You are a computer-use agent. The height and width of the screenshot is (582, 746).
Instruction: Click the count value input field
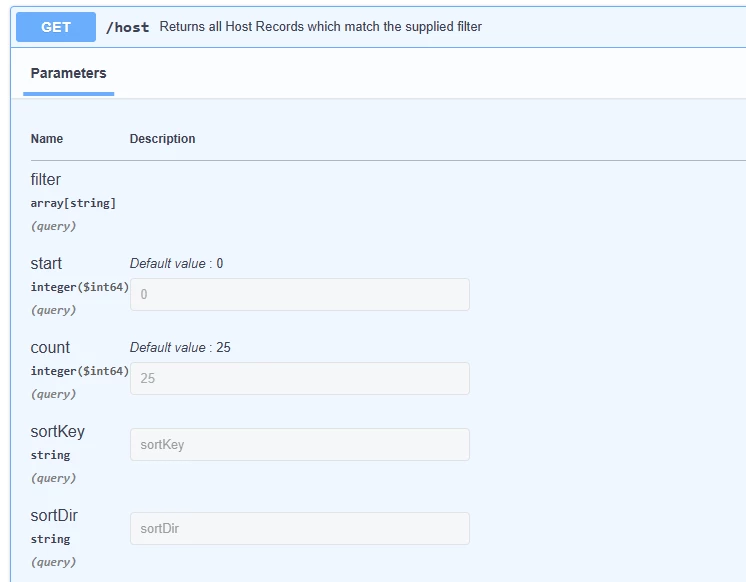pos(300,378)
